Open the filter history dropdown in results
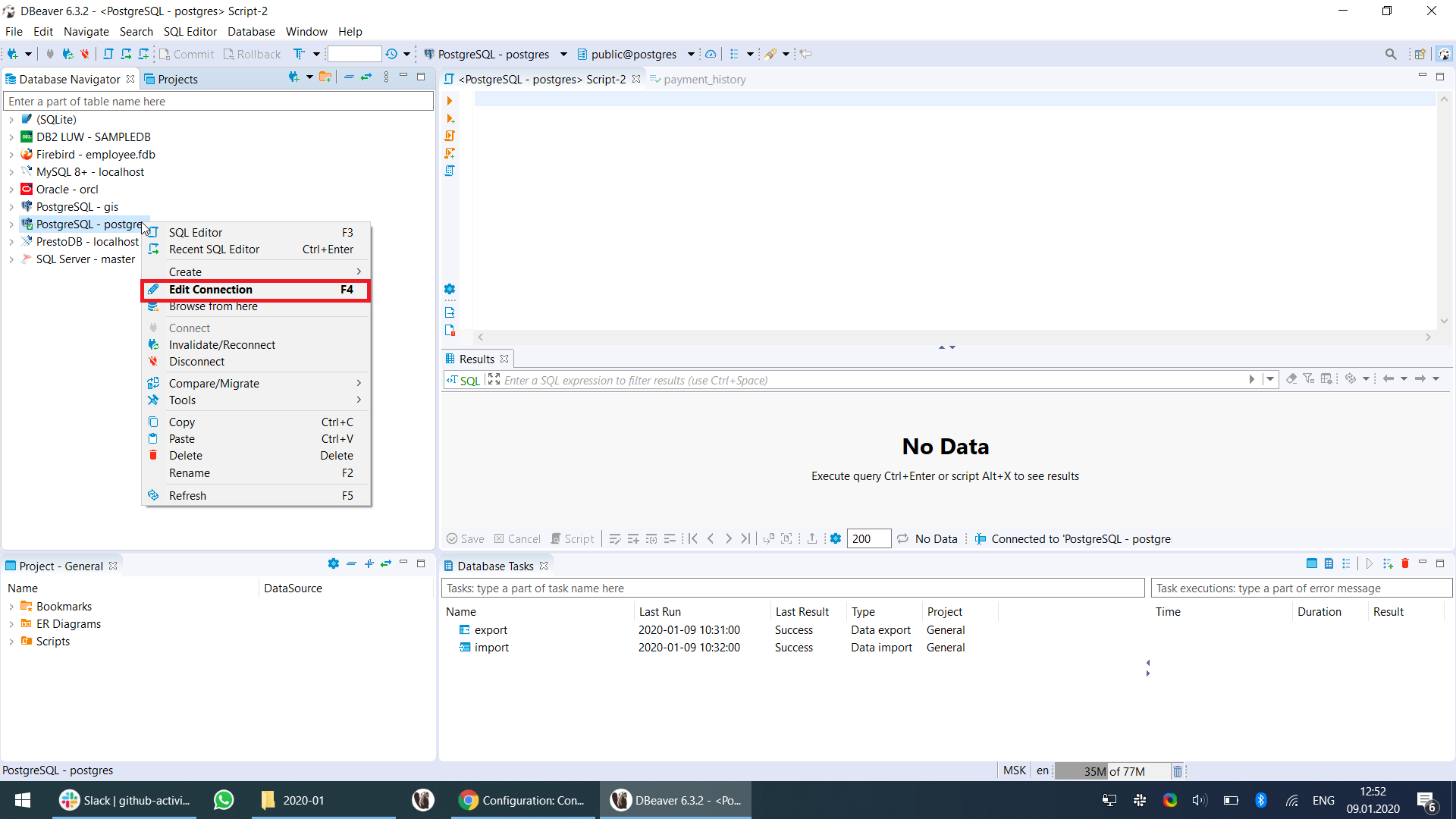 (1270, 379)
